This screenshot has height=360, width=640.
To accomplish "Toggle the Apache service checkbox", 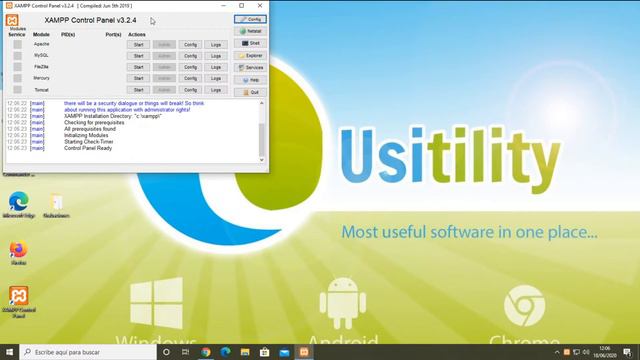I will click(17, 44).
